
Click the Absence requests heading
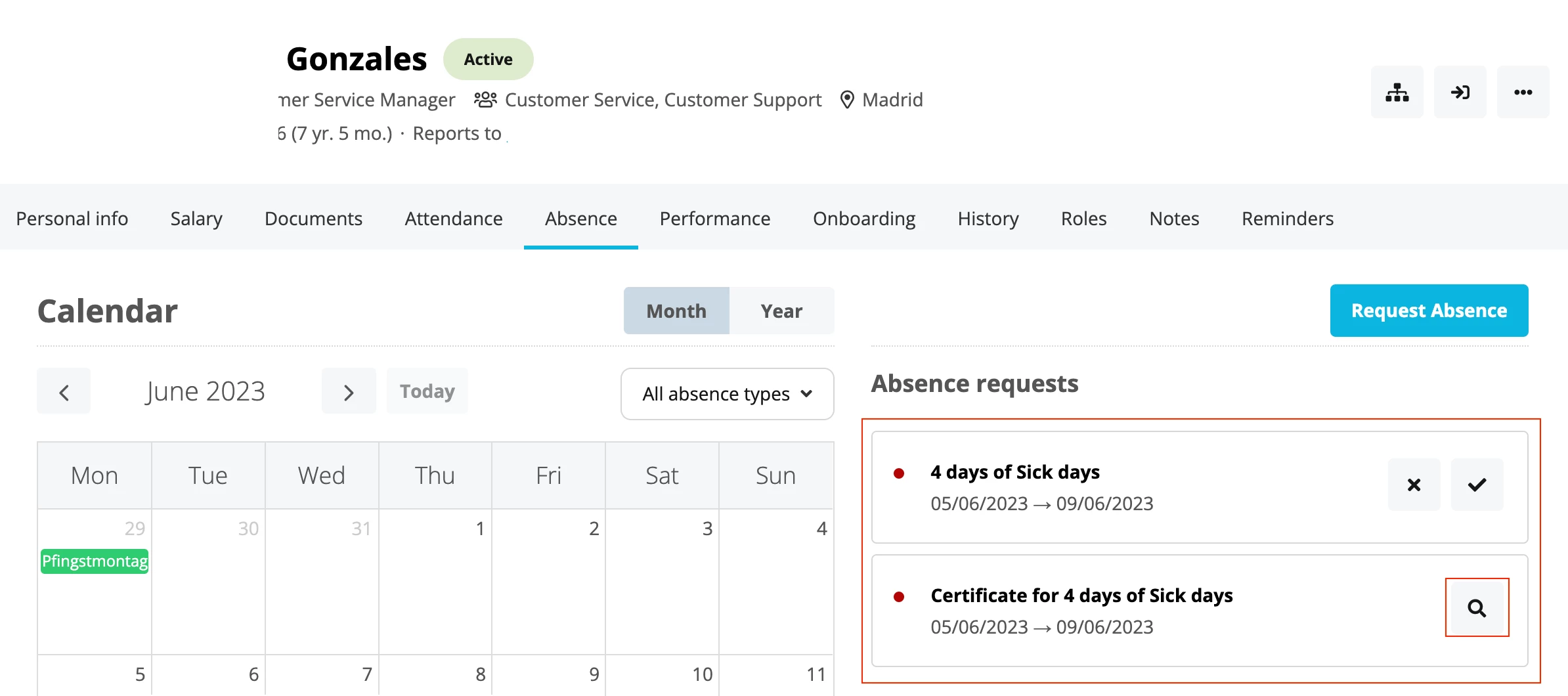tap(974, 383)
